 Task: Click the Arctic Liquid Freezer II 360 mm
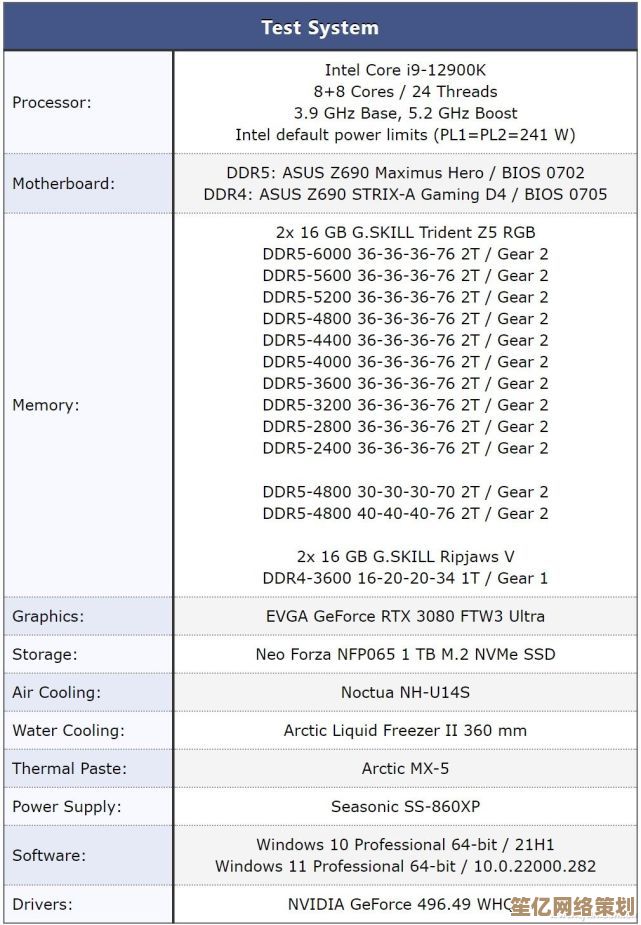(405, 730)
